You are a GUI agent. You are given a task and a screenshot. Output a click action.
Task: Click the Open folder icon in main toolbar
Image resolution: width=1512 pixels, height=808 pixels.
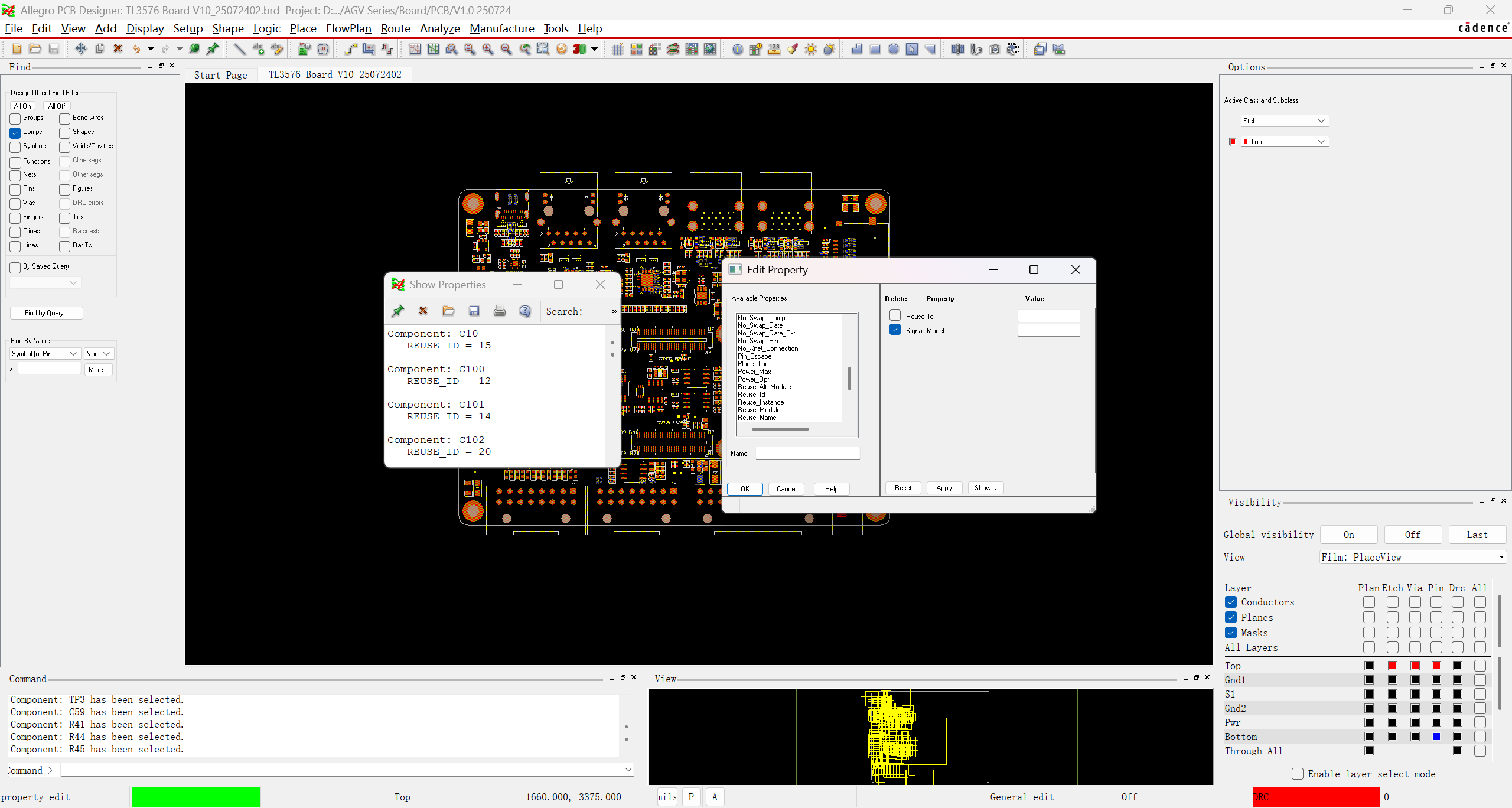(35, 49)
